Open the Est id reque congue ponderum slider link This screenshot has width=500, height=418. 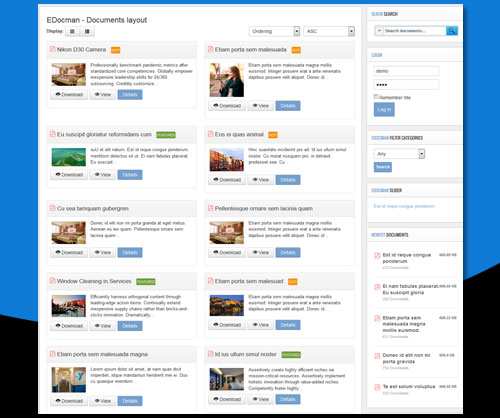[404, 206]
